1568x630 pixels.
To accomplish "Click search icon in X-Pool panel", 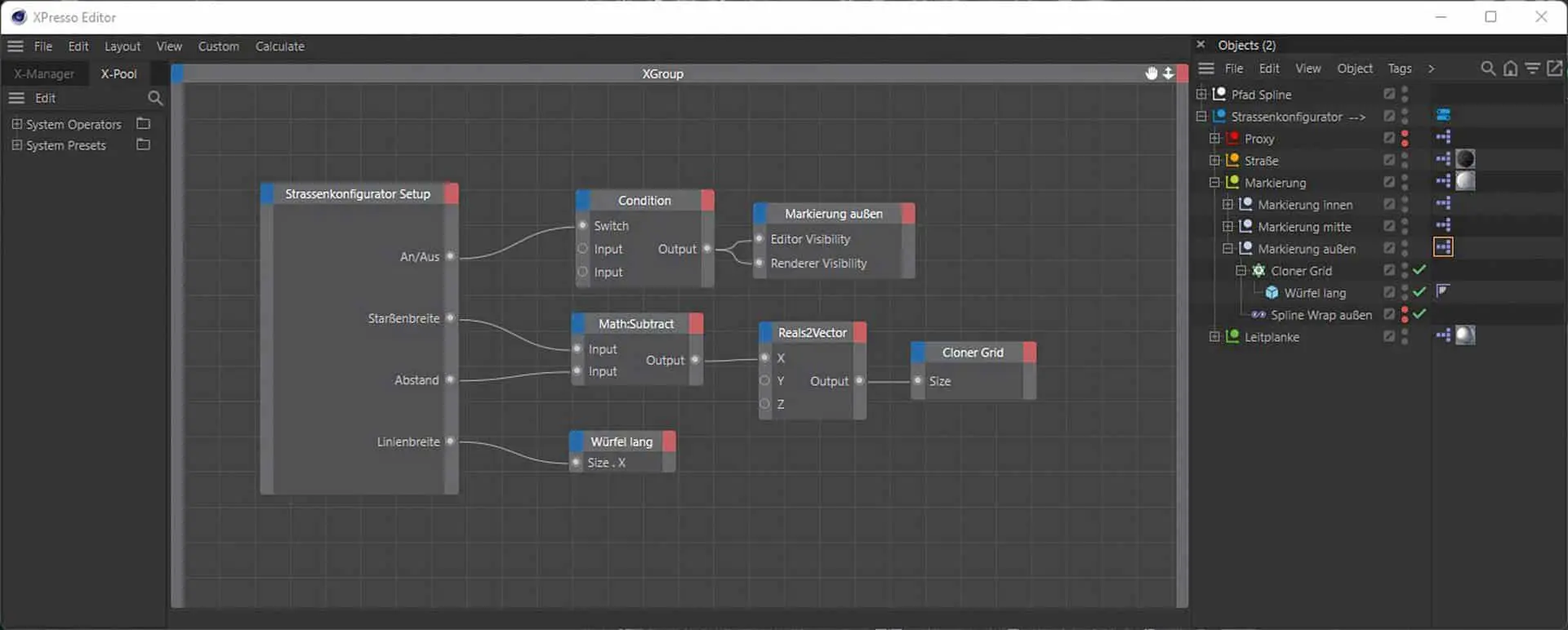I will pyautogui.click(x=154, y=98).
